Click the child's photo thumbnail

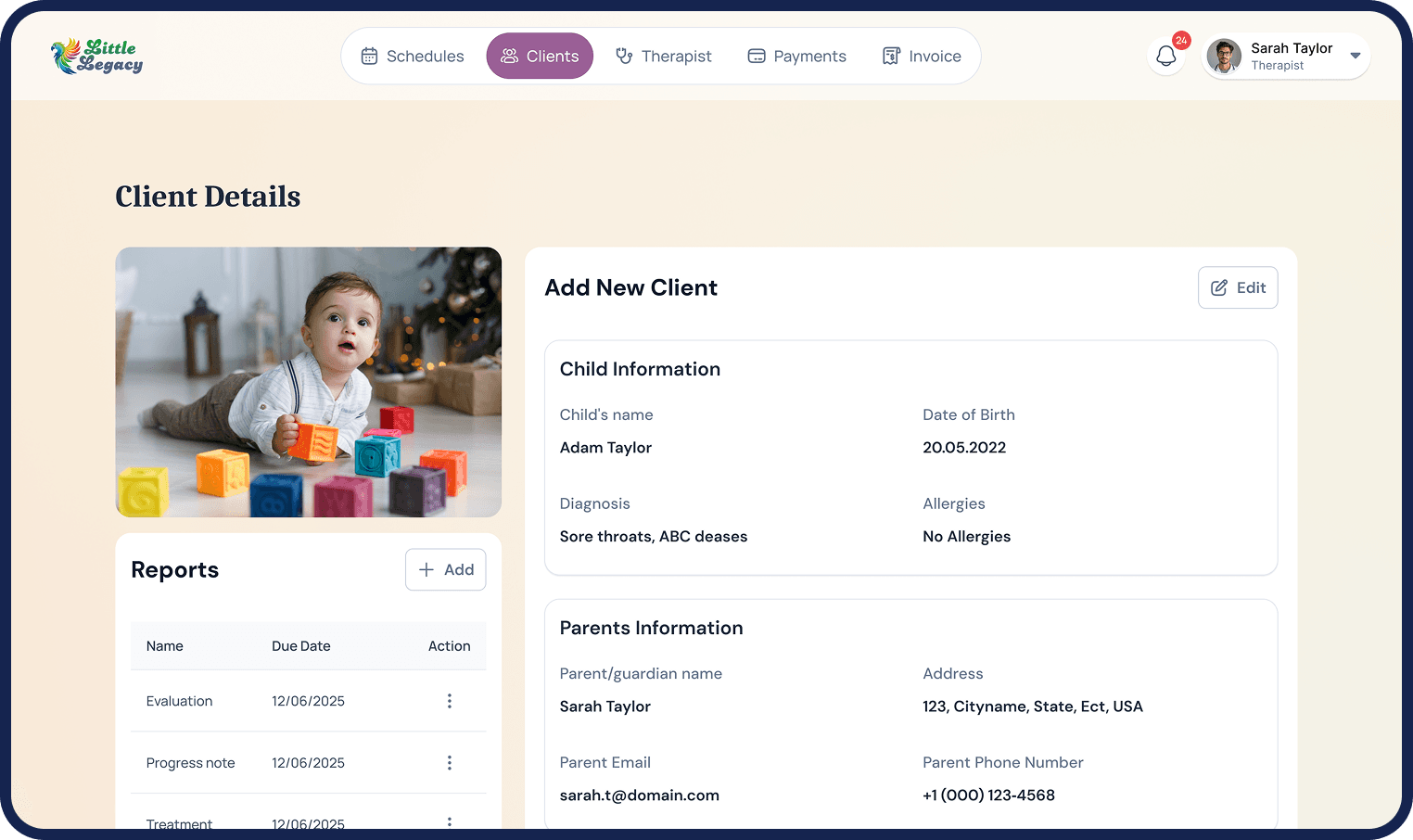point(308,382)
